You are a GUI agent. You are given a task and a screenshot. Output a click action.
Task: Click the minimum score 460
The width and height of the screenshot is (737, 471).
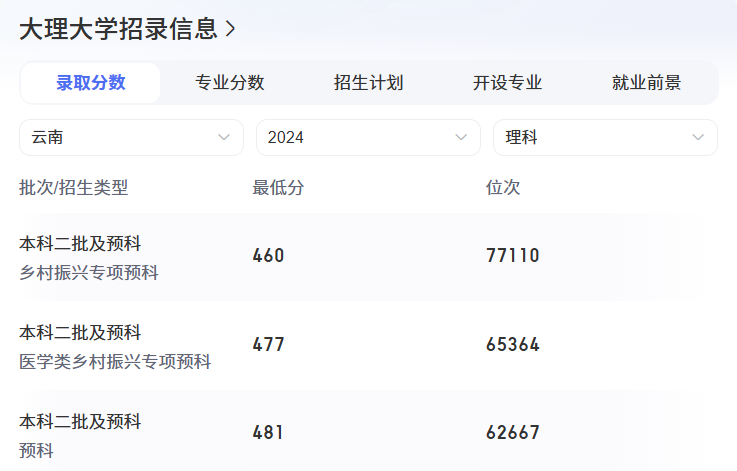(268, 256)
